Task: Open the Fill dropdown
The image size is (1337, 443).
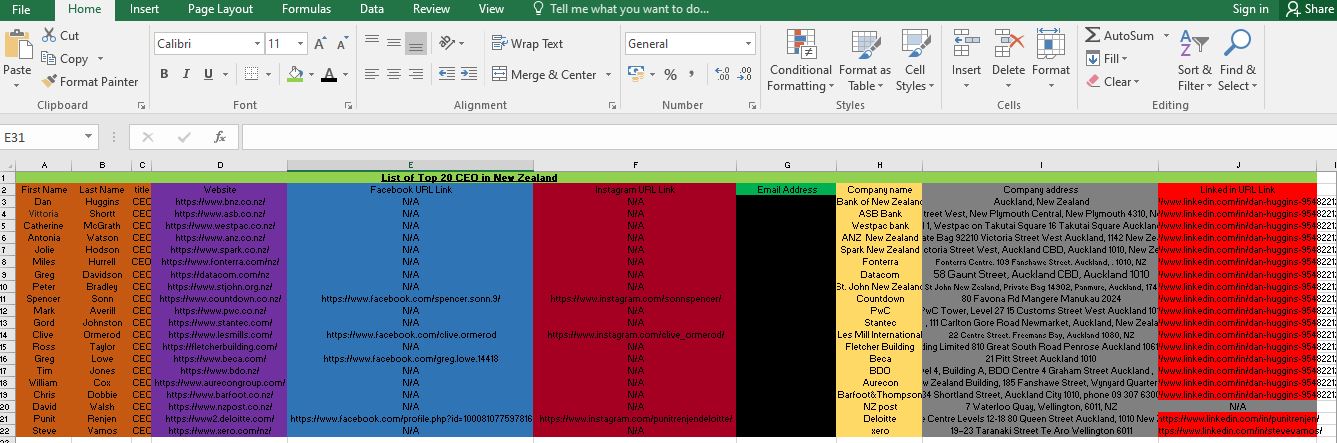Action: pos(1107,59)
